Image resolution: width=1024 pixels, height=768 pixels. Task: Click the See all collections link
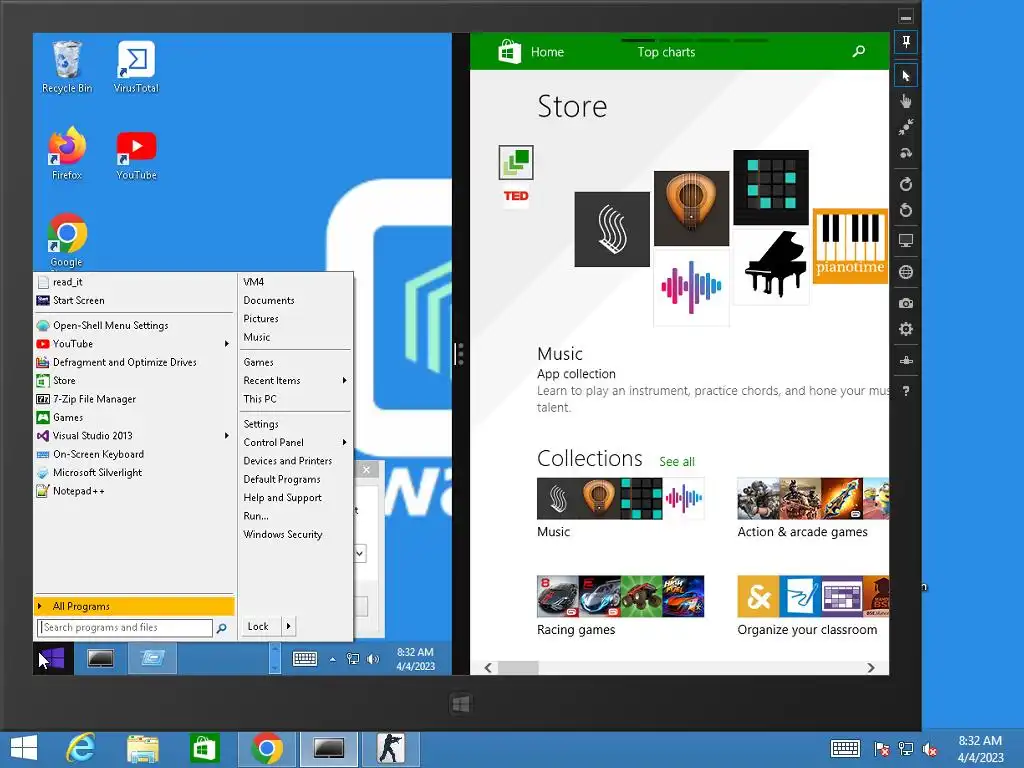[677, 461]
